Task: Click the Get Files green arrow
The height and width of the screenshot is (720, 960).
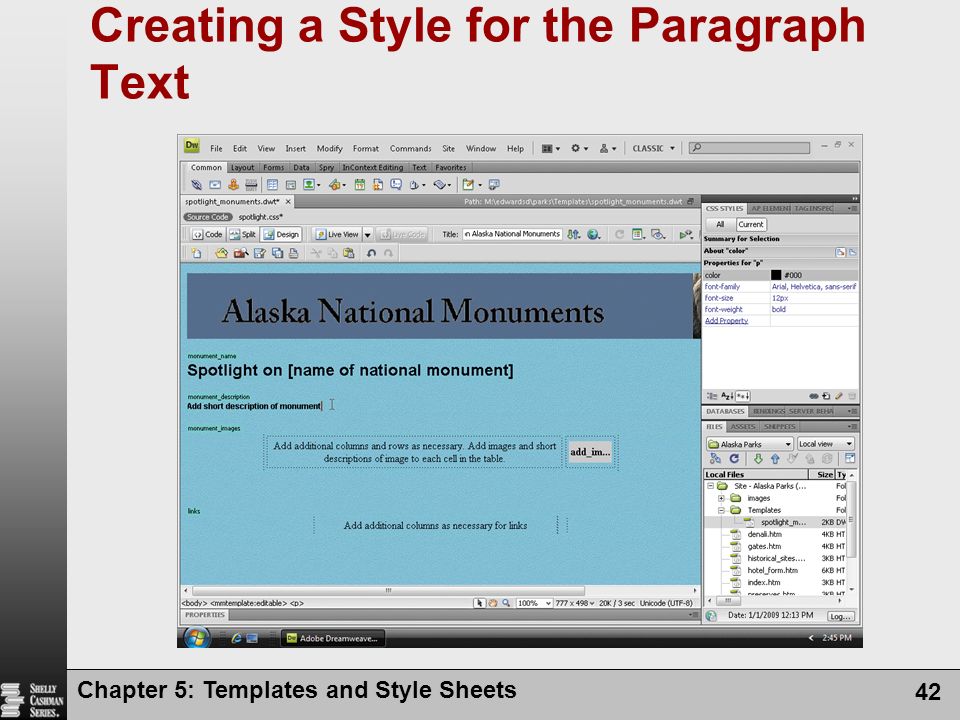Action: 758,459
